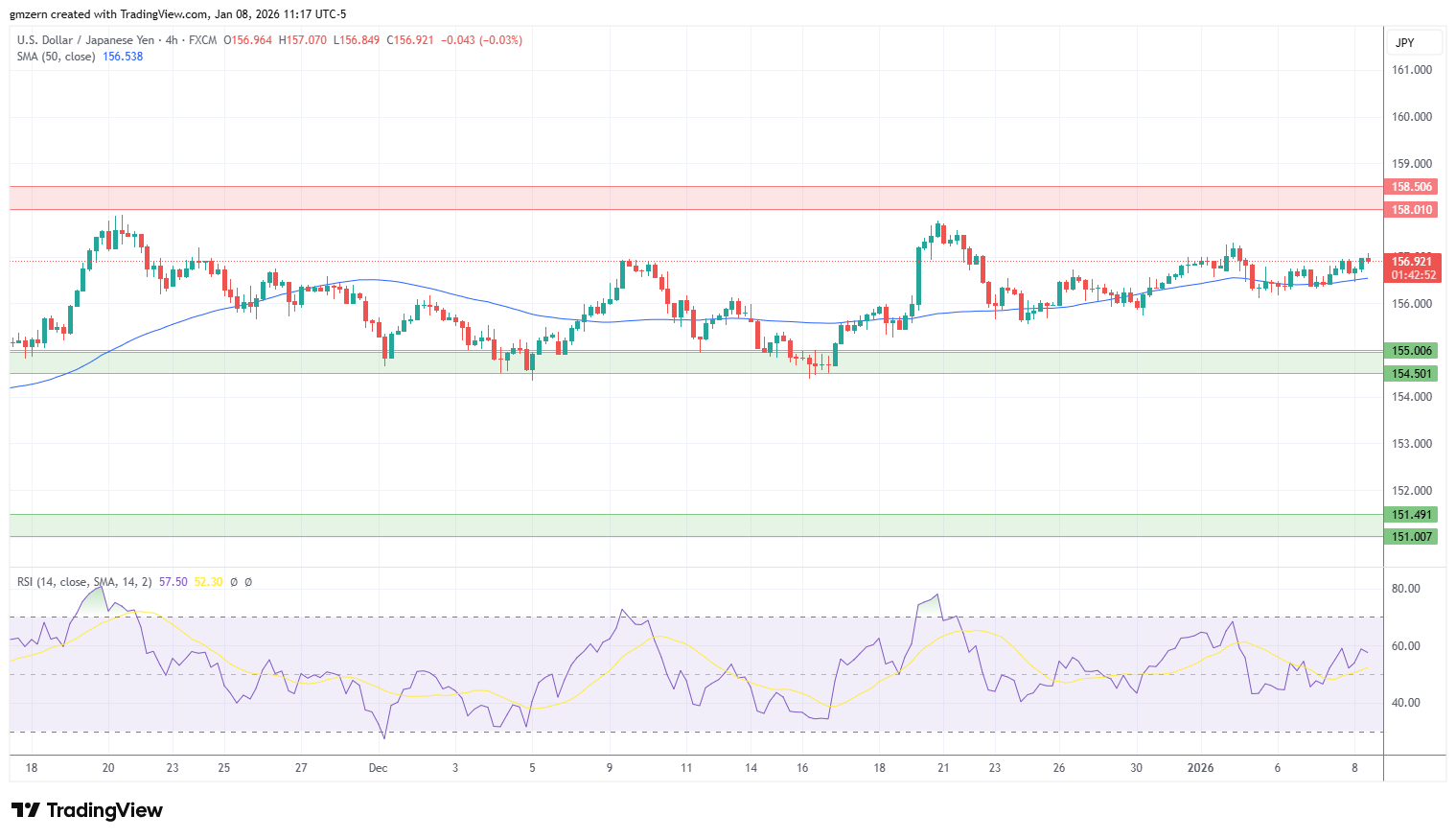Select the 158.506 resistance price label

(x=1412, y=187)
